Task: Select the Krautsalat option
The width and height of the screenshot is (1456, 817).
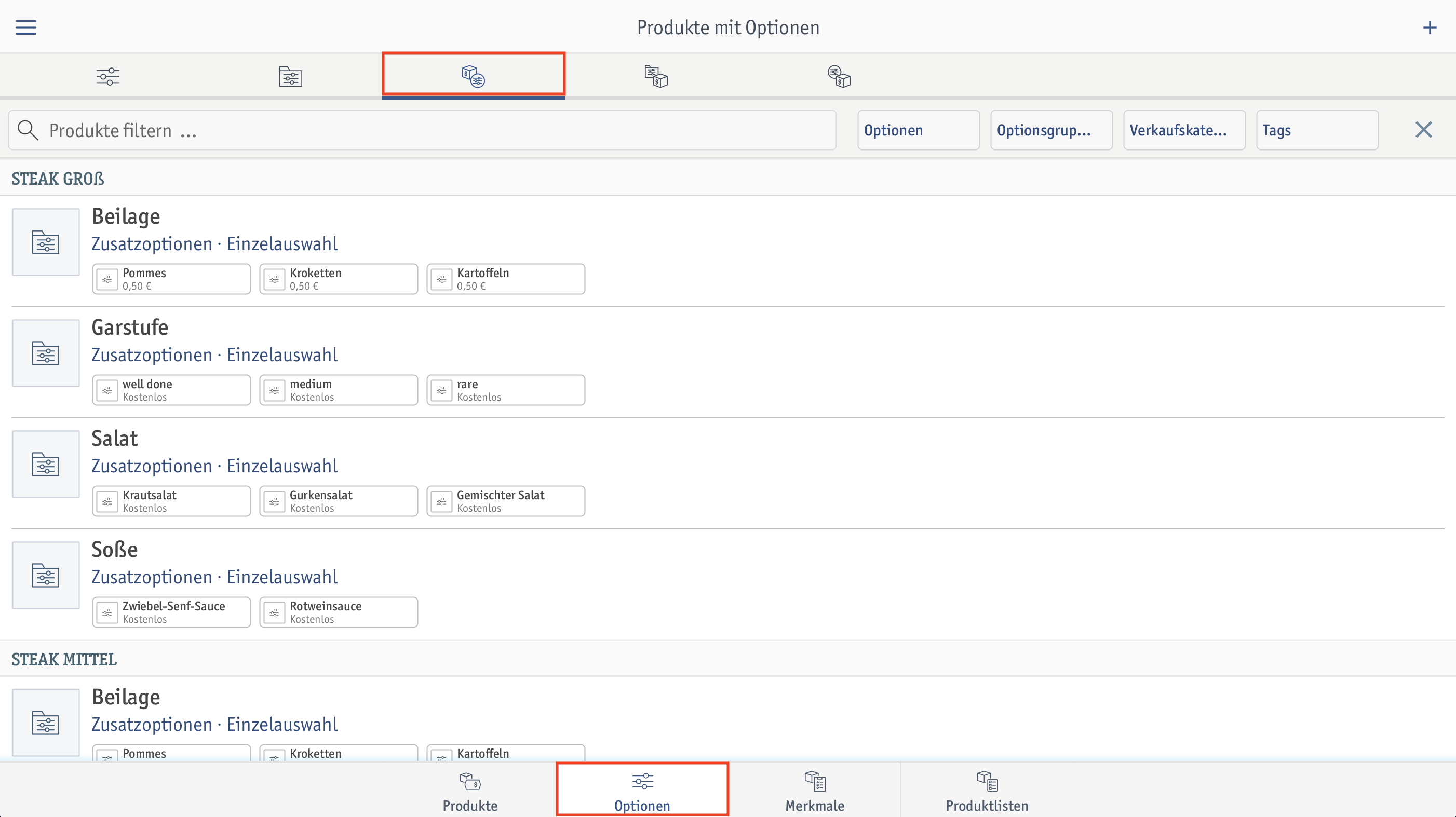Action: click(x=171, y=500)
